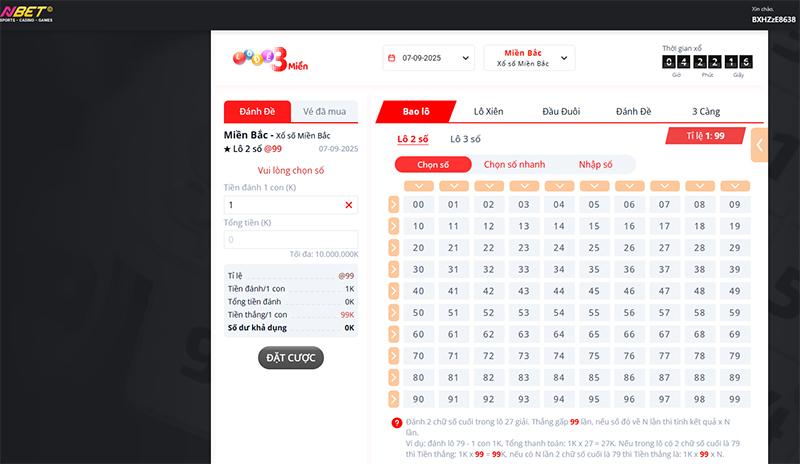
Task: Click the orange side panel arrow on right edge
Action: click(x=759, y=145)
